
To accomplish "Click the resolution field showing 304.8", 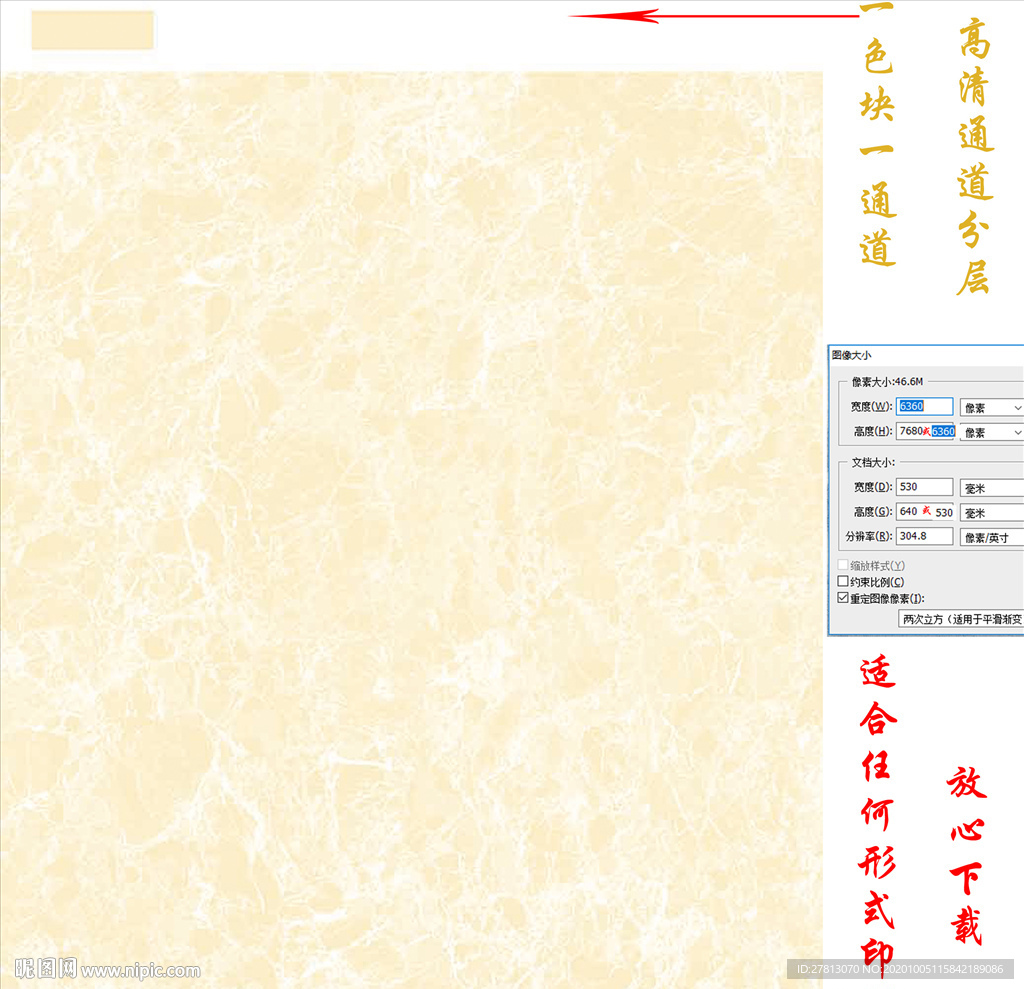I will 924,536.
